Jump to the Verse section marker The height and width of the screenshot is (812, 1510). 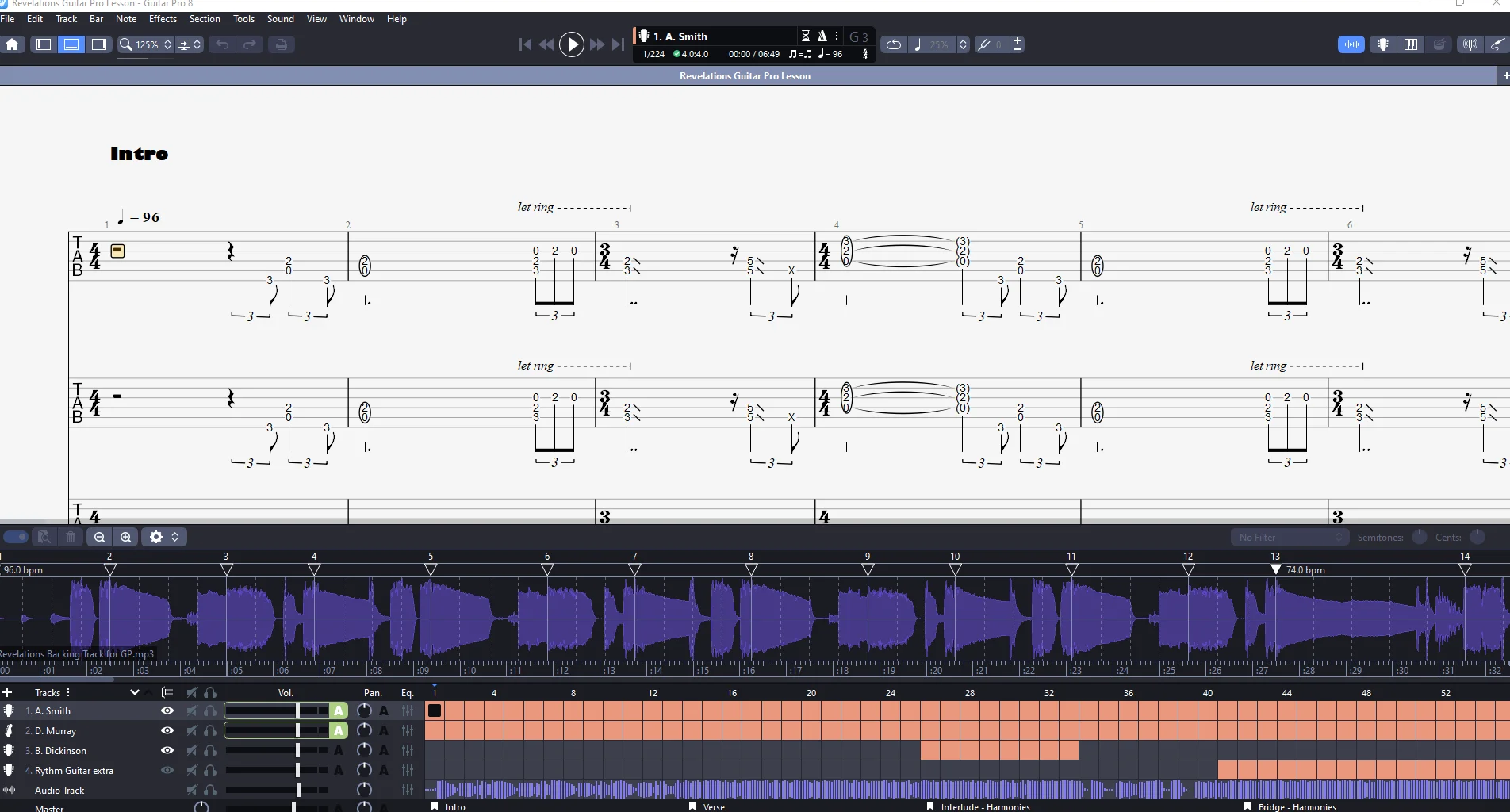click(x=714, y=806)
